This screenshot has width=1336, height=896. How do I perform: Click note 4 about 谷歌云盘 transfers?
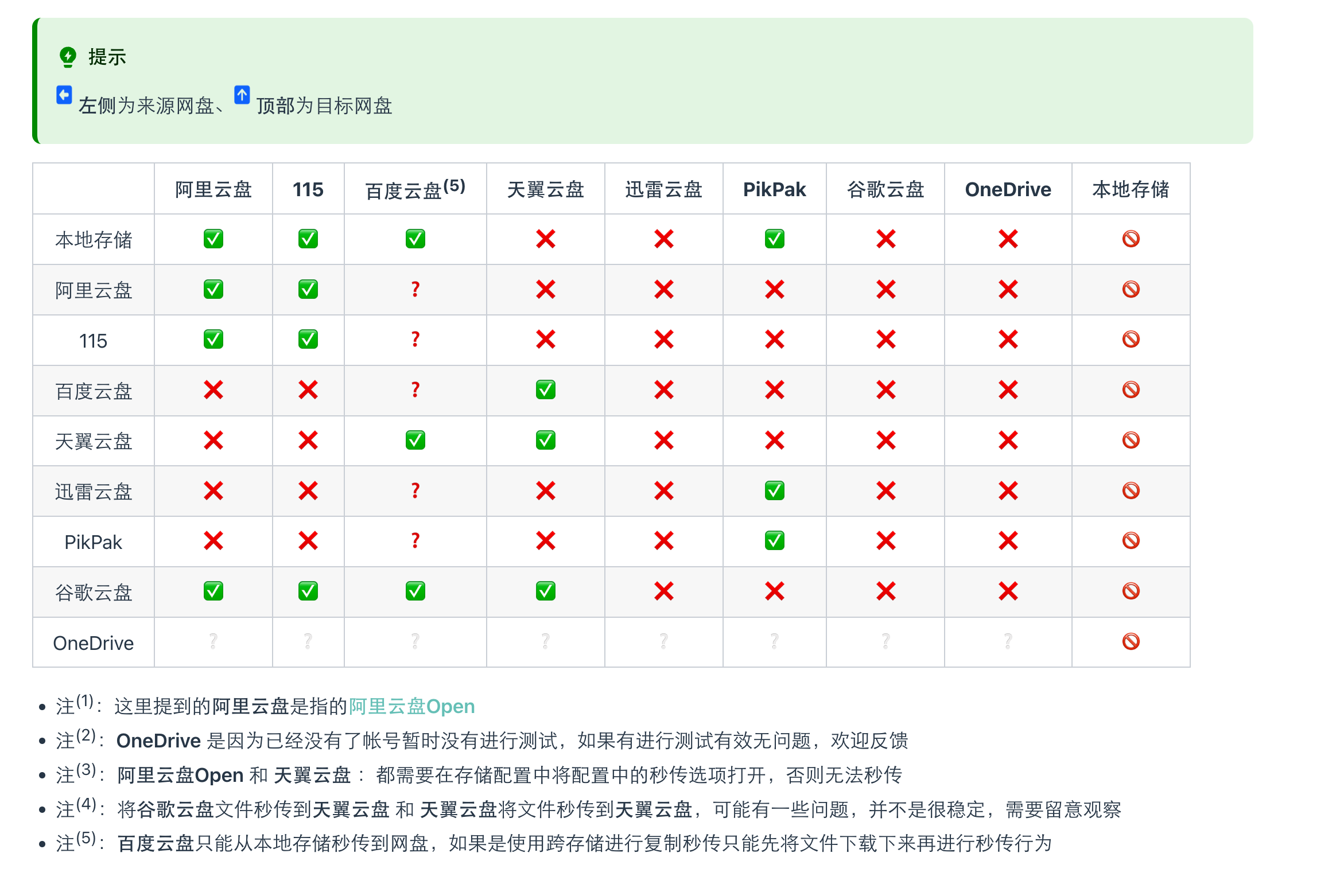[x=589, y=809]
